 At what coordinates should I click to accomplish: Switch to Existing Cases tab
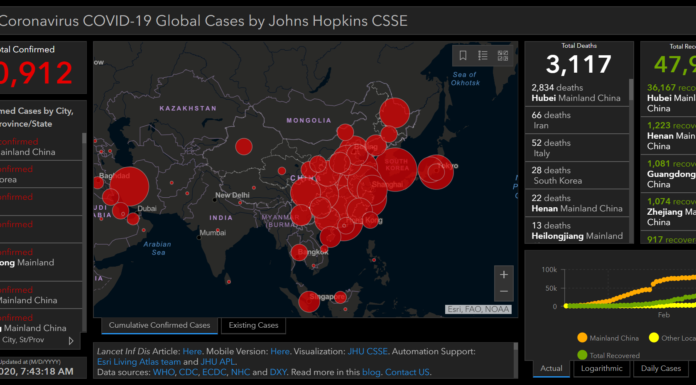pos(253,325)
